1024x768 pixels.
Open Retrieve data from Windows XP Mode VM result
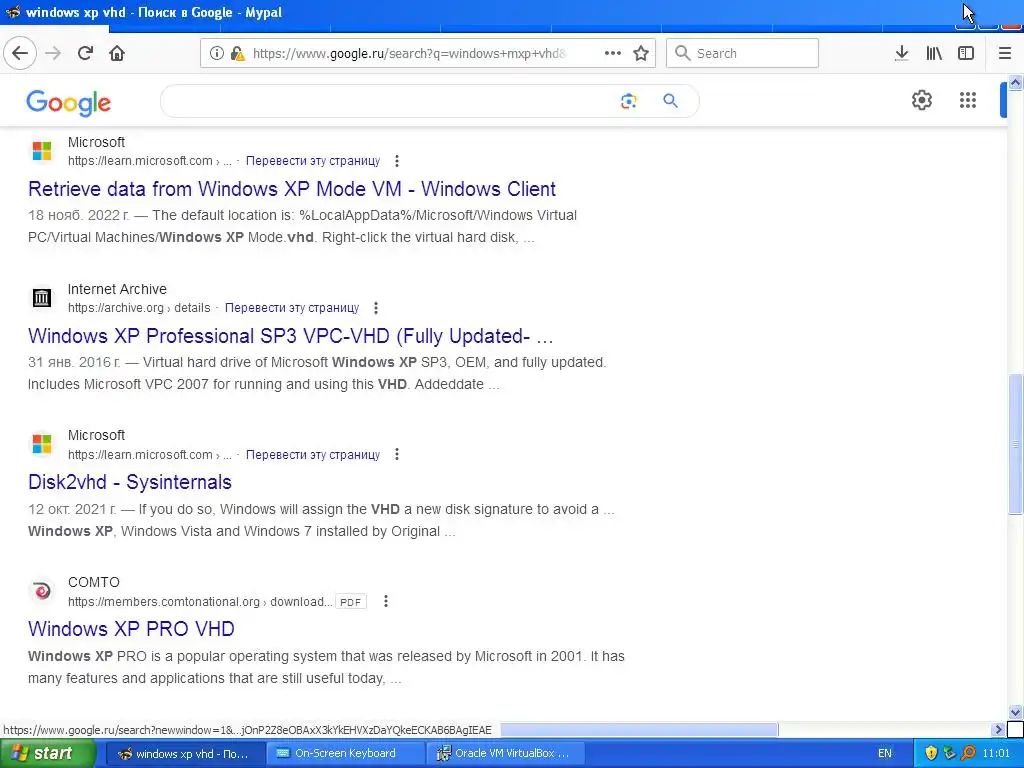(292, 189)
